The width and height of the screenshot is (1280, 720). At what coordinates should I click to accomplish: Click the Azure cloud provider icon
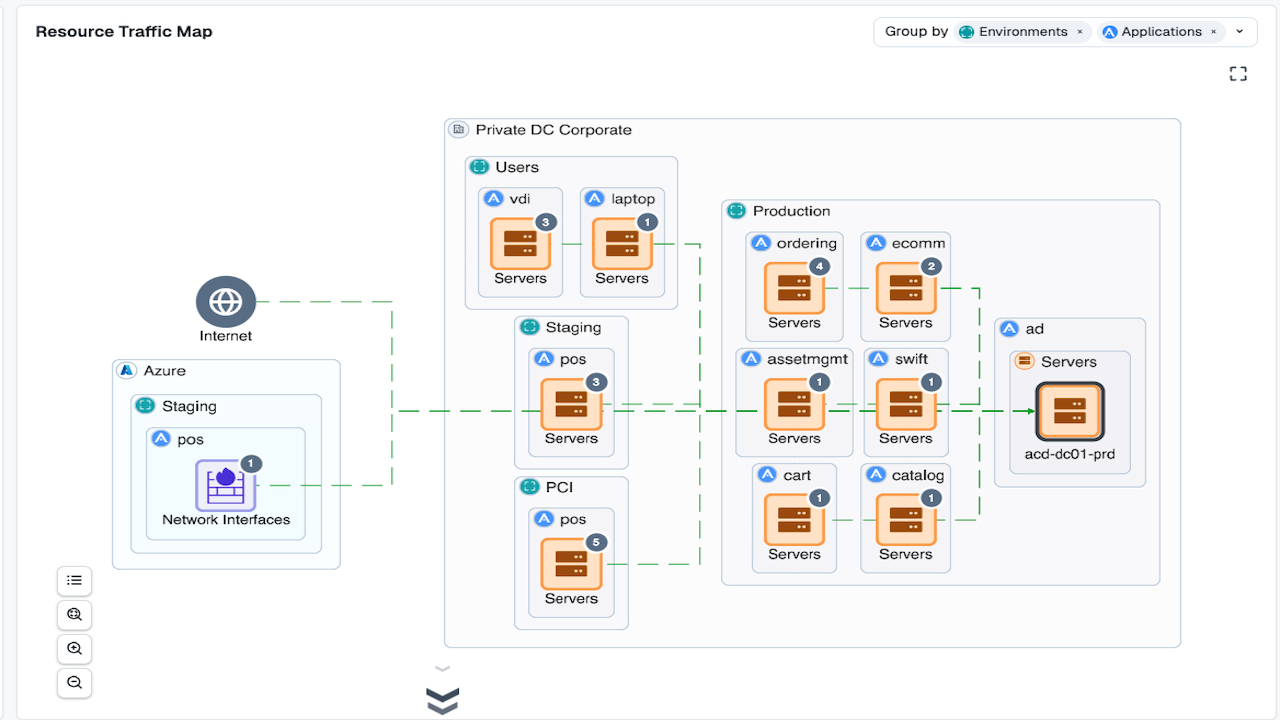pos(126,370)
